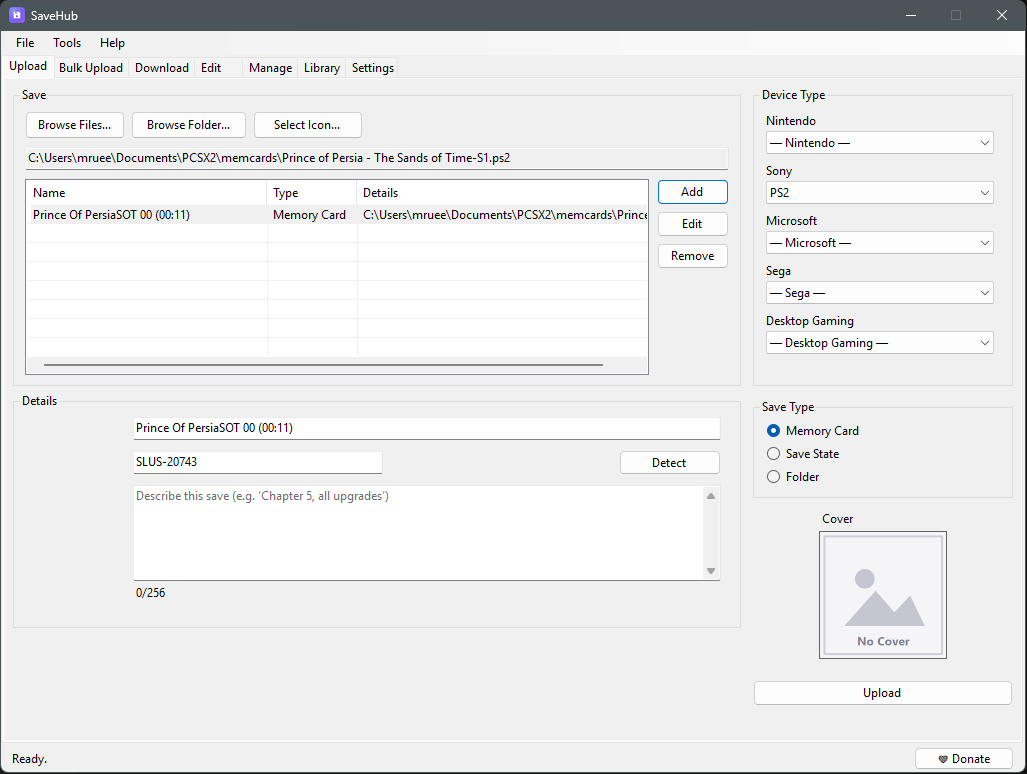Expand the Sega device dropdown
The height and width of the screenshot is (774, 1027).
pos(879,293)
